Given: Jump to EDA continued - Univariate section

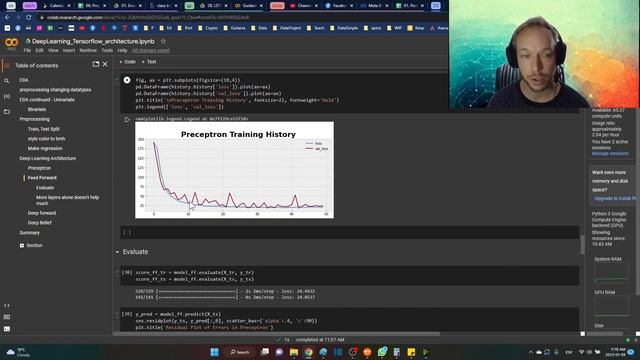Looking at the screenshot, I should point(47,100).
